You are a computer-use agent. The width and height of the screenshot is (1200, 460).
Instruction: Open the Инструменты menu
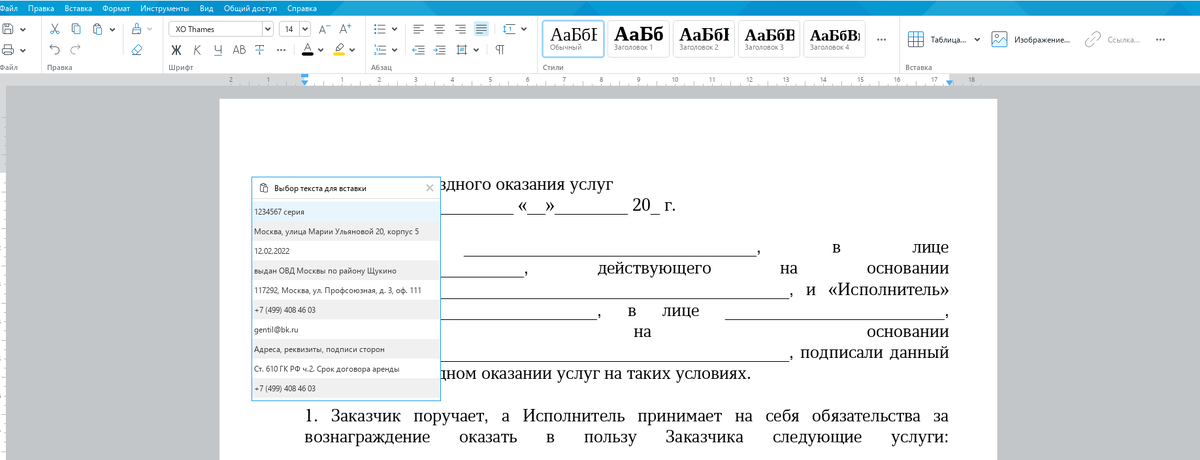point(166,7)
